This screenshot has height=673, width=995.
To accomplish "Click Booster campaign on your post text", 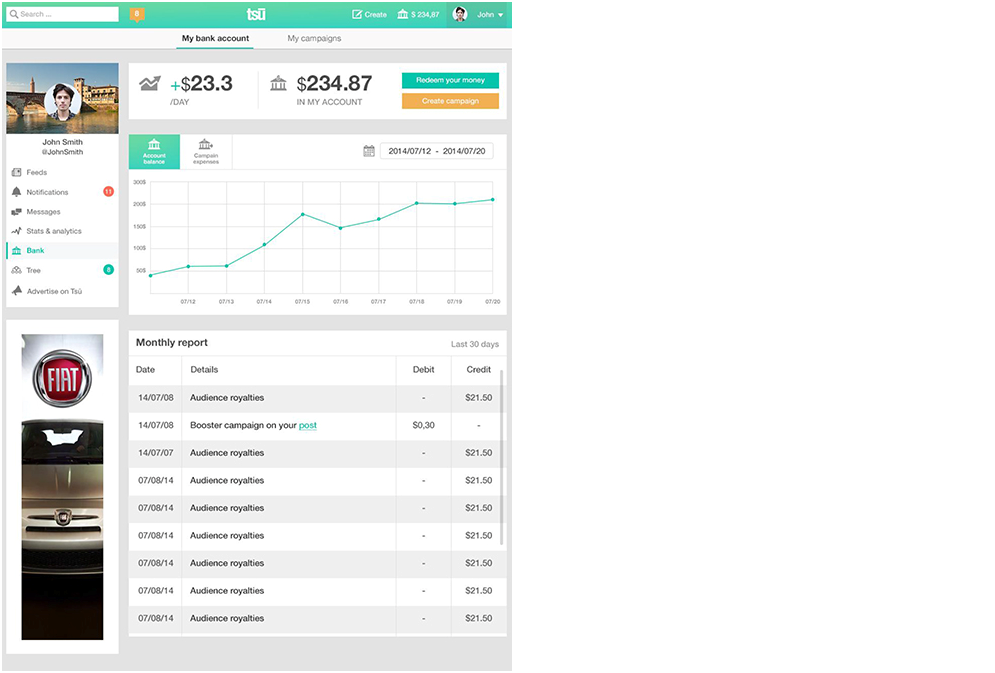I will [253, 426].
